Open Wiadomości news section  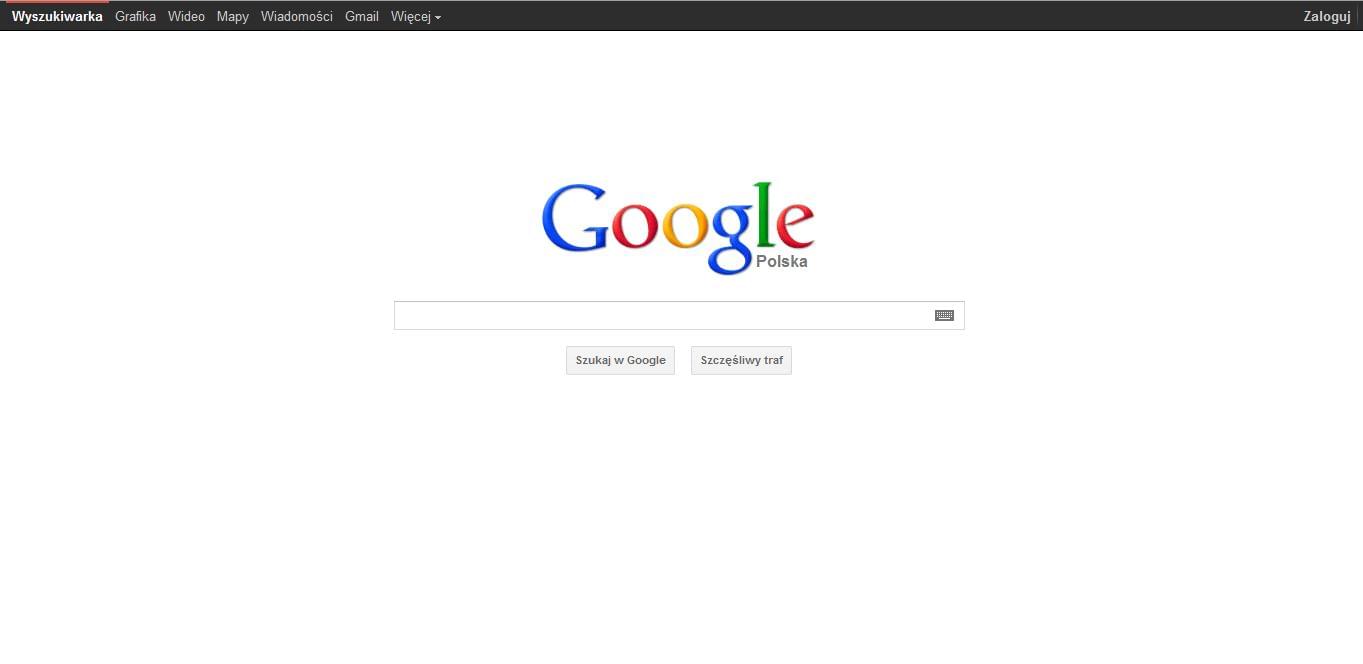297,16
